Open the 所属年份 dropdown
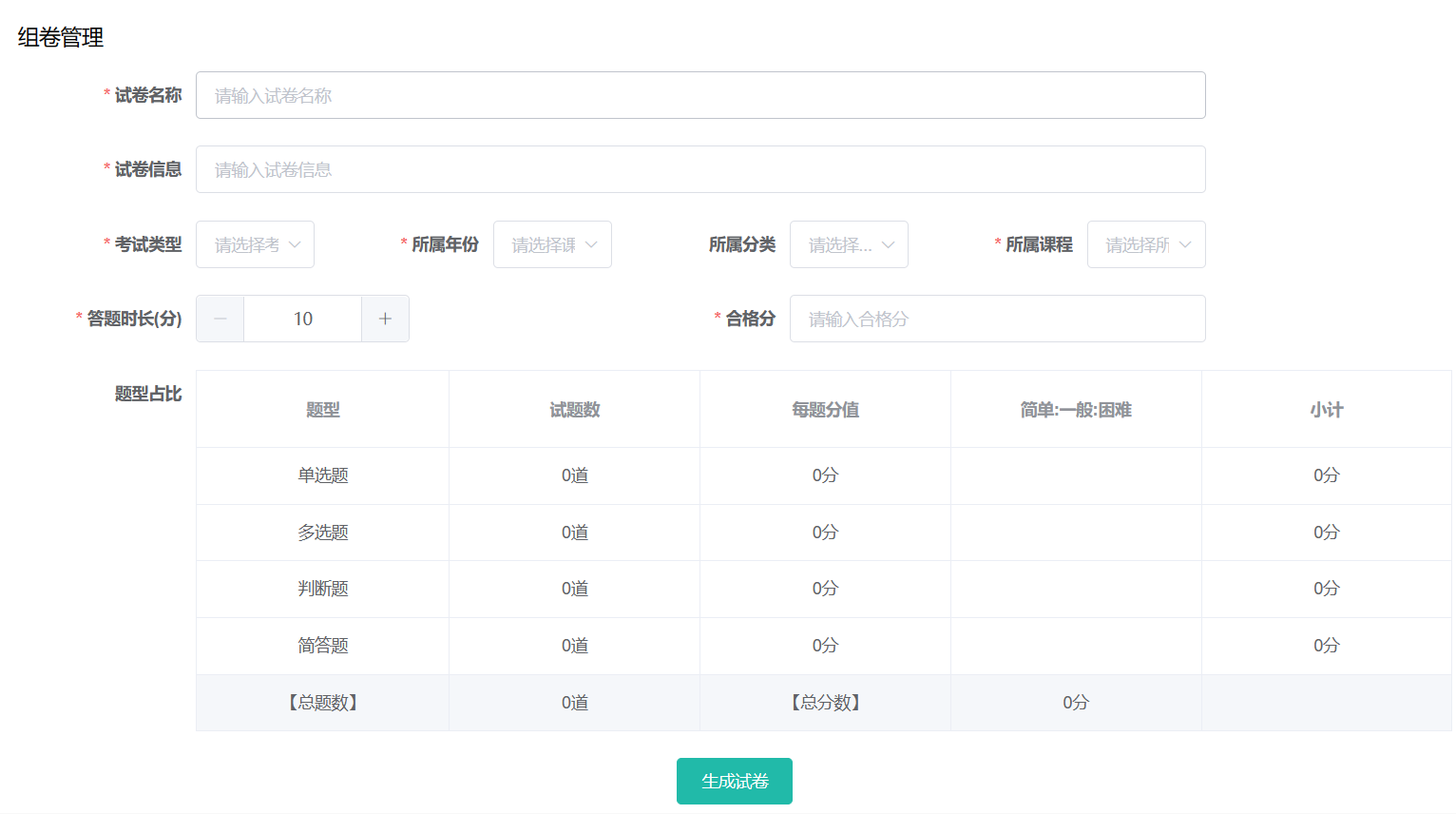Viewport: 1456px width, 814px height. pyautogui.click(x=552, y=244)
